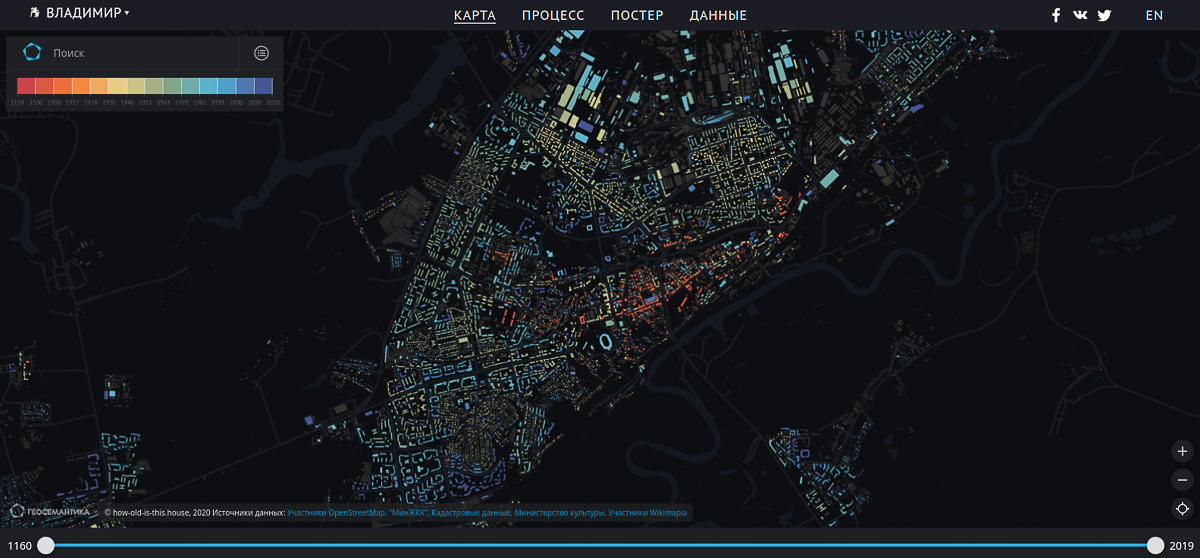Open the Владимир city dropdown
The width and height of the screenshot is (1200, 558).
tap(87, 13)
